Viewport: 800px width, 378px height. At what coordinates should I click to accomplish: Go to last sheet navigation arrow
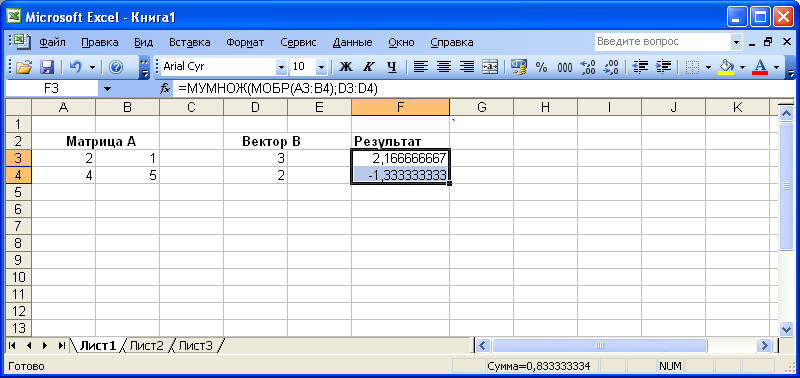coord(61,346)
